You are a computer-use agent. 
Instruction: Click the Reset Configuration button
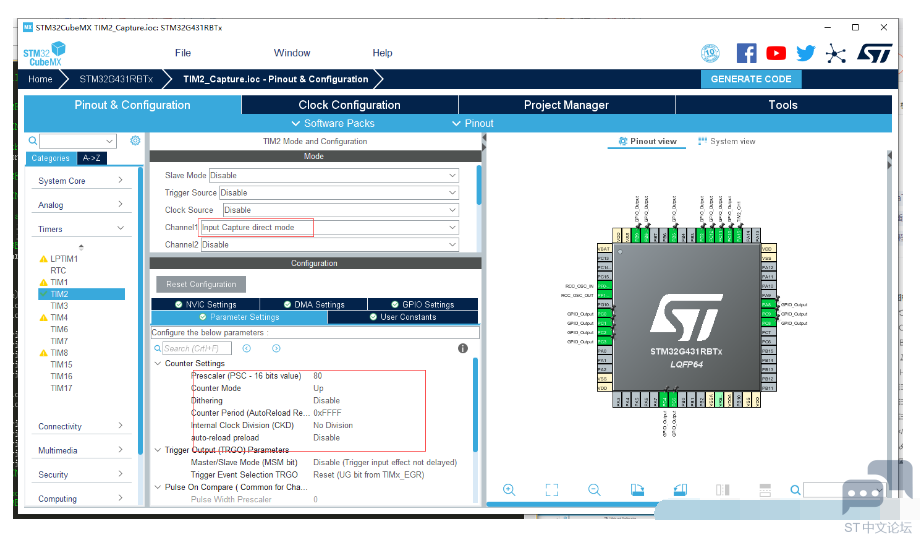(x=201, y=284)
